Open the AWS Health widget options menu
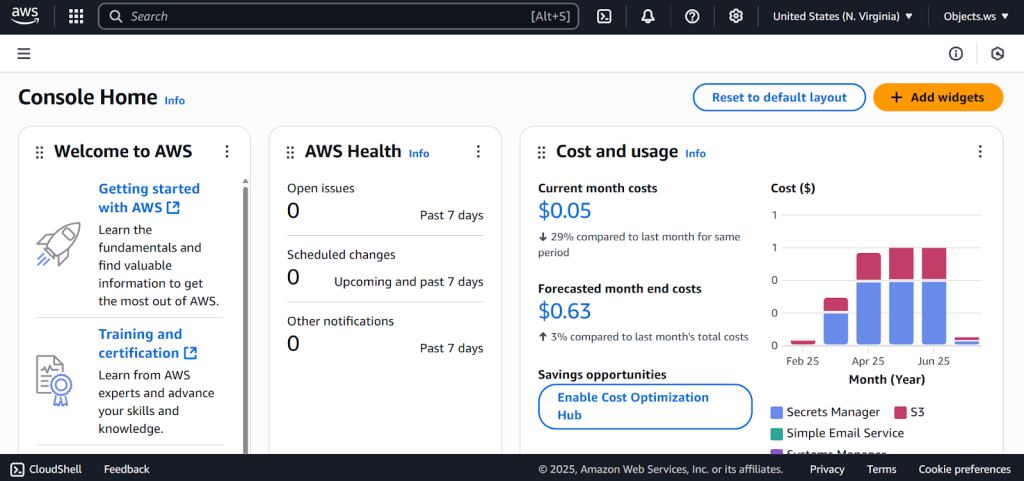The width and height of the screenshot is (1024, 481). tap(478, 152)
